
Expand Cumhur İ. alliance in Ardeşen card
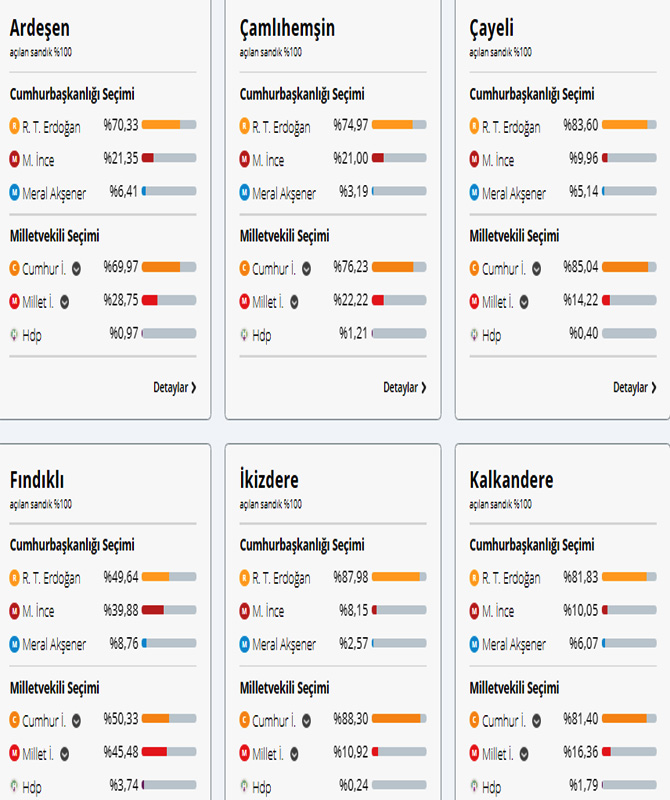(x=76, y=268)
